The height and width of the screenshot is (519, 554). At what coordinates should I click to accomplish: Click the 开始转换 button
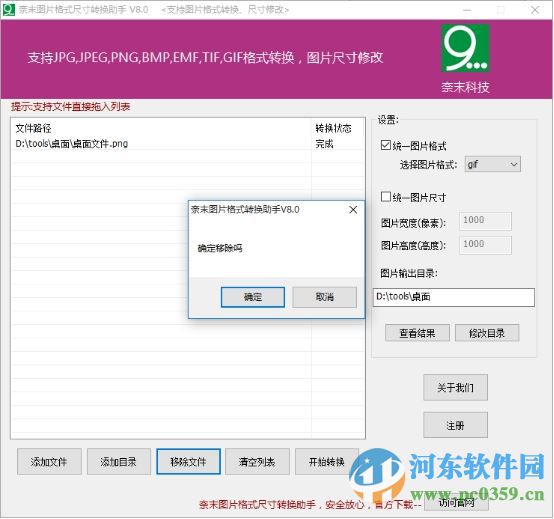(327, 461)
